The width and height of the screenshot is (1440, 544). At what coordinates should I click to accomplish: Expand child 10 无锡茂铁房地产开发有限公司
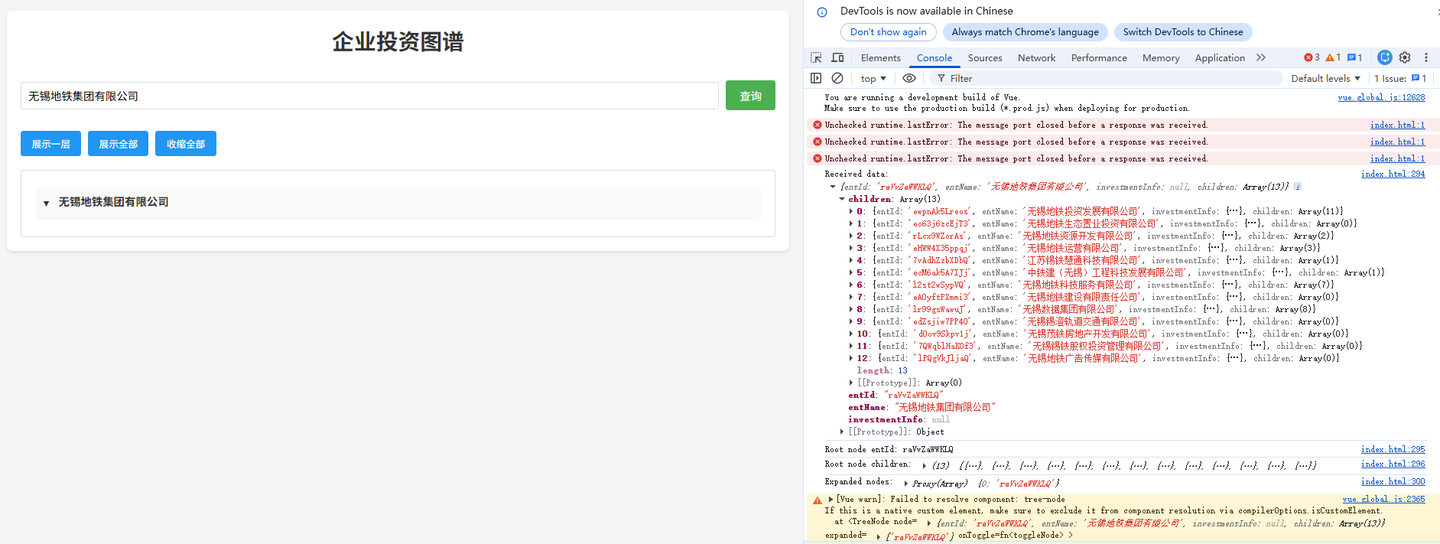click(851, 333)
